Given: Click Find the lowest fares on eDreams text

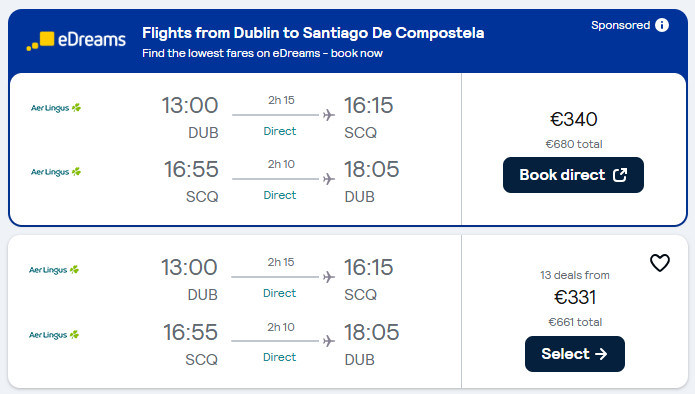Looking at the screenshot, I should click(x=262, y=53).
